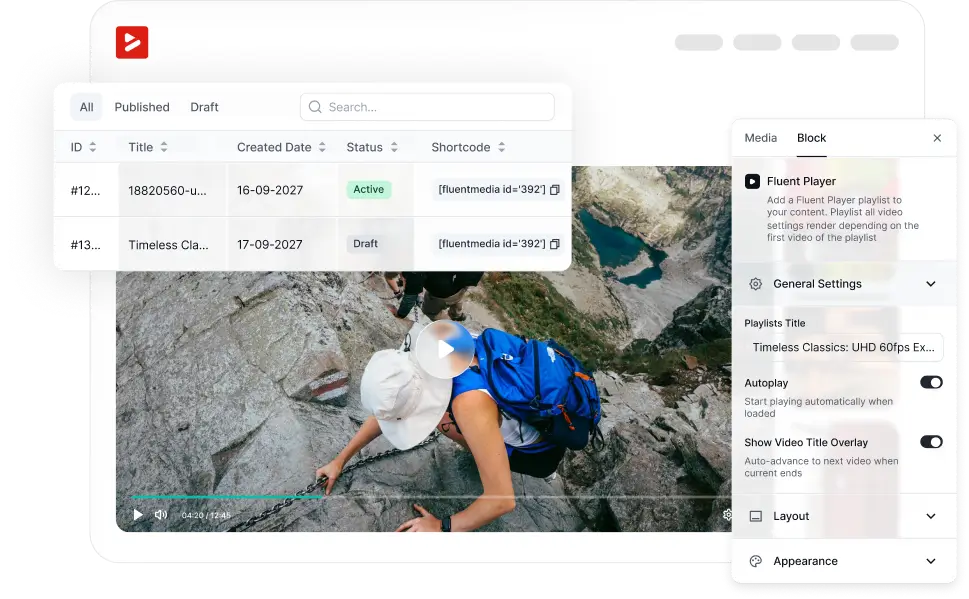Viewport: 969px width, 599px height.
Task: Expand the Appearance section
Action: click(930, 561)
